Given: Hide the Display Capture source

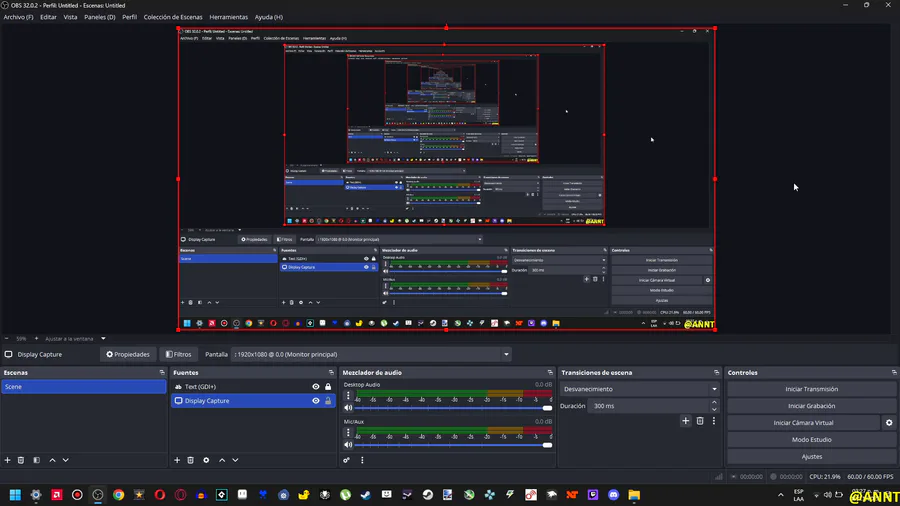Looking at the screenshot, I should click(316, 401).
